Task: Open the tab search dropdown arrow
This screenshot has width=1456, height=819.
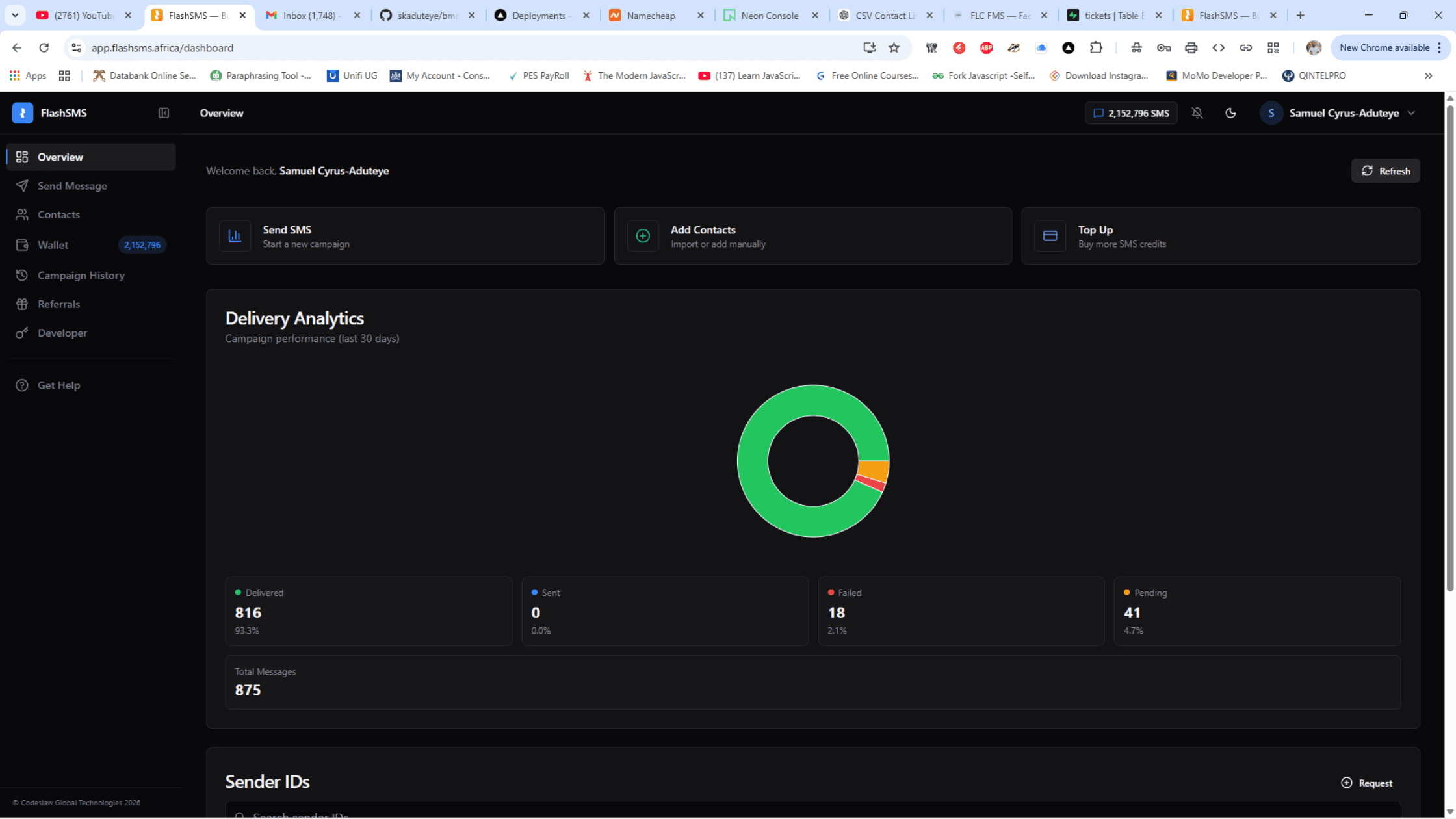Action: point(14,15)
